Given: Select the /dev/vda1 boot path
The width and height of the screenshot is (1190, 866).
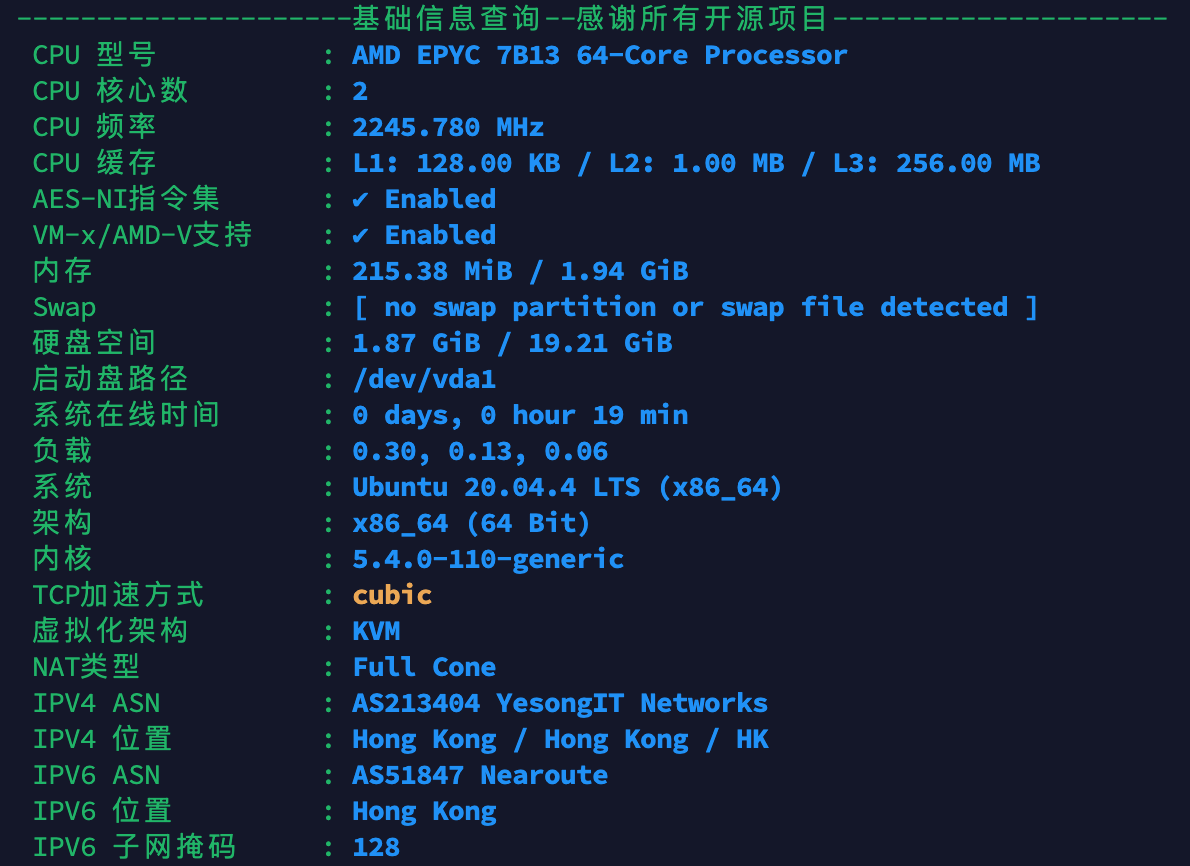Looking at the screenshot, I should [424, 379].
